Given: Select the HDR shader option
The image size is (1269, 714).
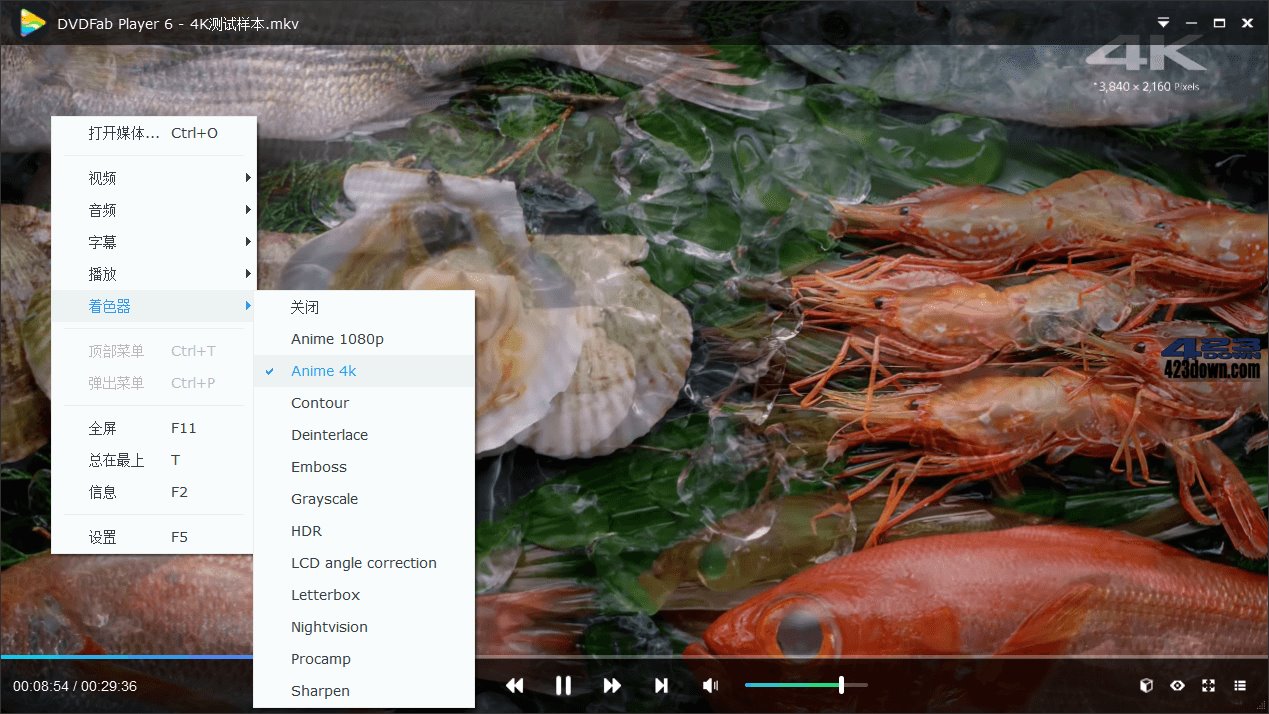Looking at the screenshot, I should 306,530.
